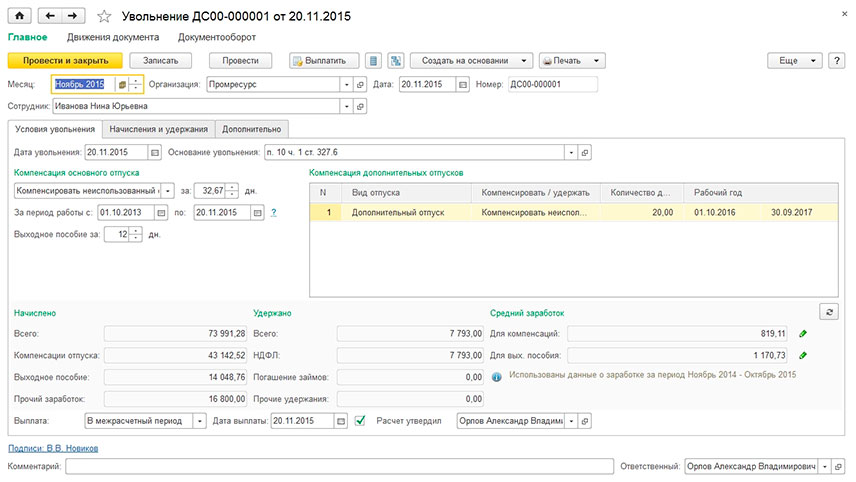Image resolution: width=856 pixels, height=482 pixels.
Task: Click the blue question mark hint for work period
Action: pos(274,212)
